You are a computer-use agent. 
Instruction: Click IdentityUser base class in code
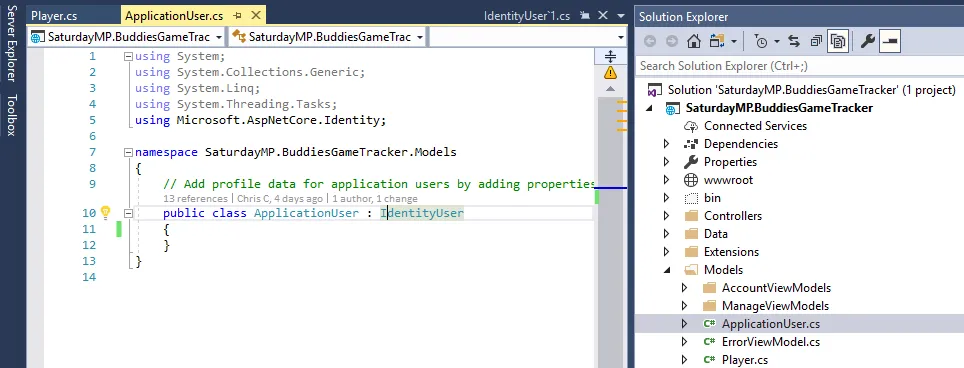click(x=422, y=213)
